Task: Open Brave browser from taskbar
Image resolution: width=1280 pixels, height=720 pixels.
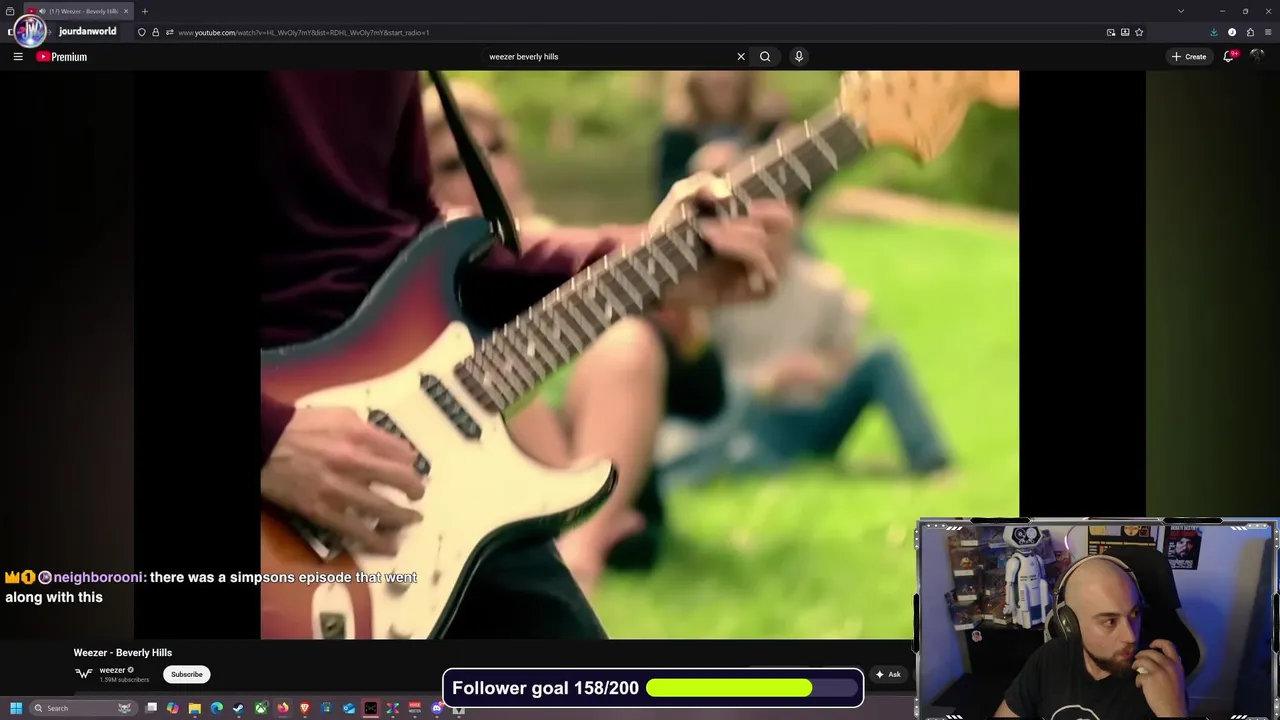Action: [x=305, y=708]
